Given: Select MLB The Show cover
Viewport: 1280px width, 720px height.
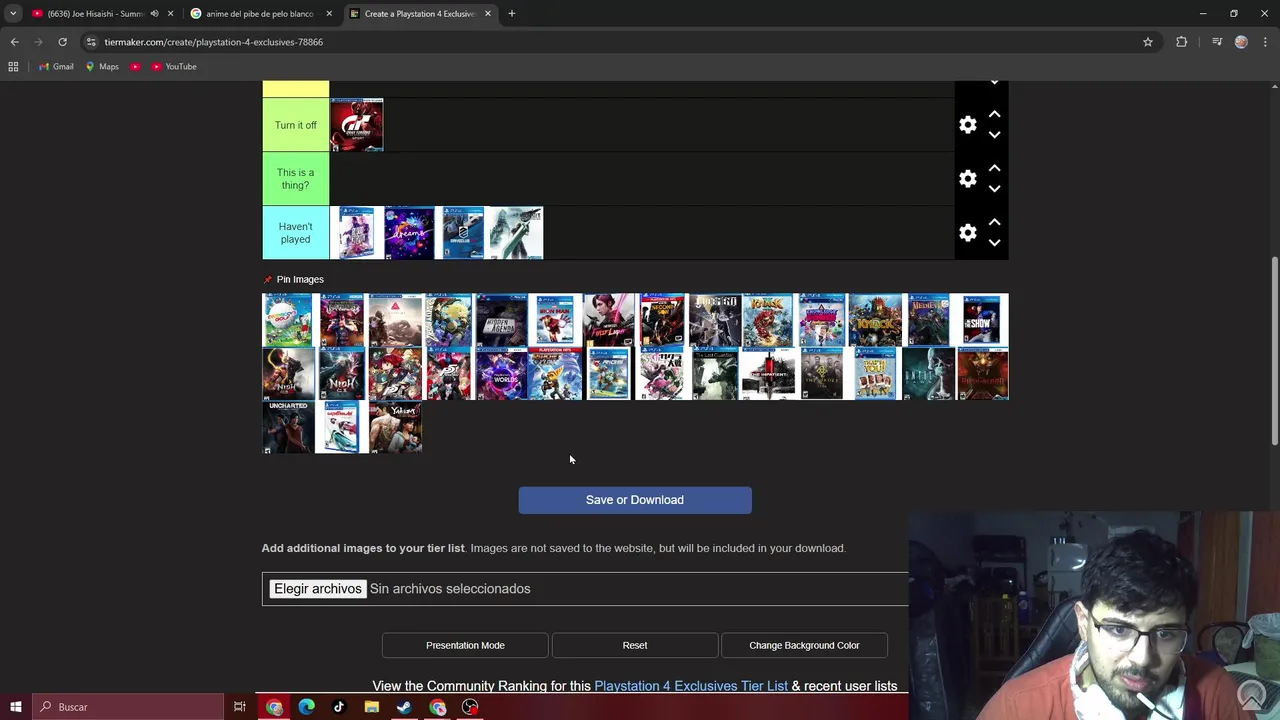Looking at the screenshot, I should [x=982, y=320].
